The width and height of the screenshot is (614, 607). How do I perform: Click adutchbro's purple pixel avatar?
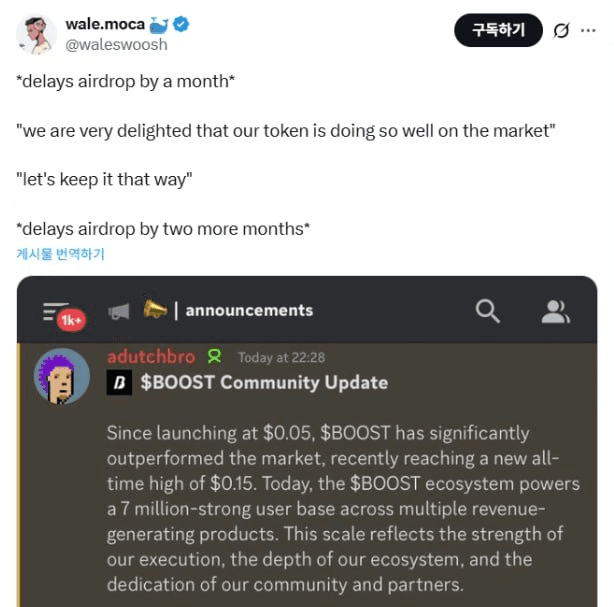pyautogui.click(x=62, y=376)
